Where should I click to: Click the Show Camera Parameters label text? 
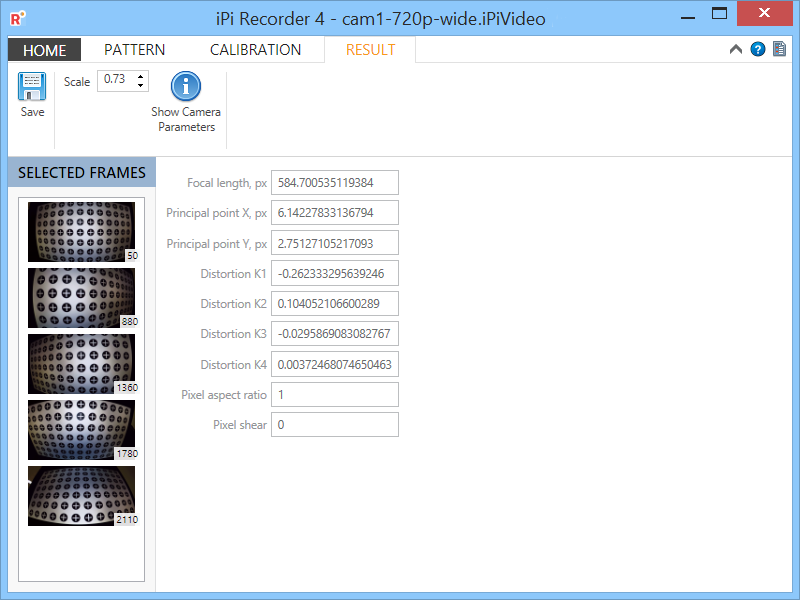point(186,119)
